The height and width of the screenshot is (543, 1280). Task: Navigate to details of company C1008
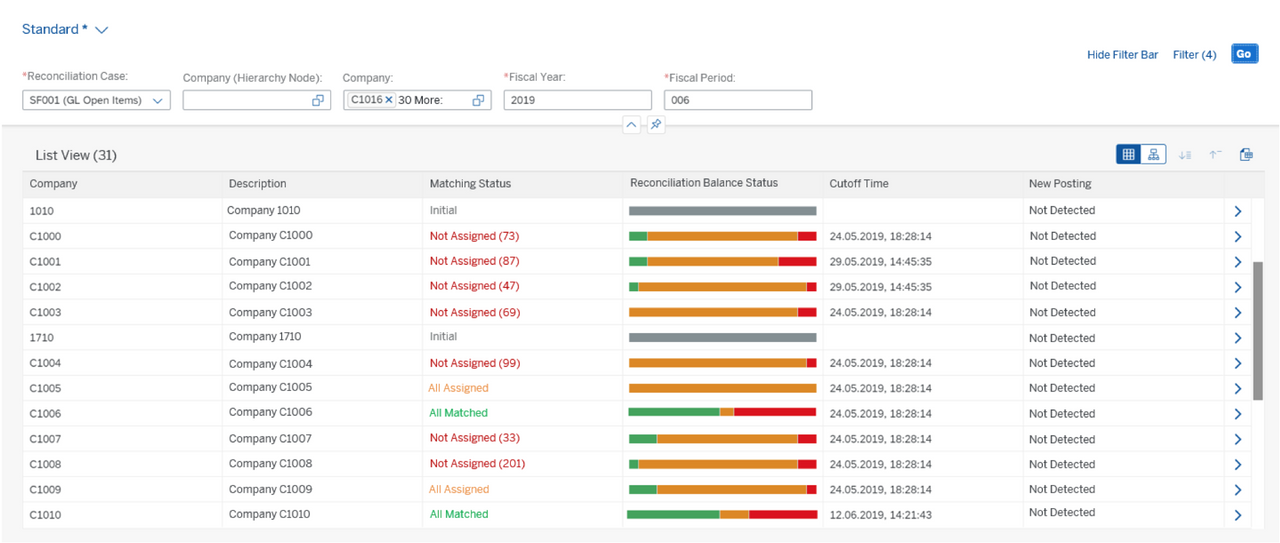point(1237,465)
